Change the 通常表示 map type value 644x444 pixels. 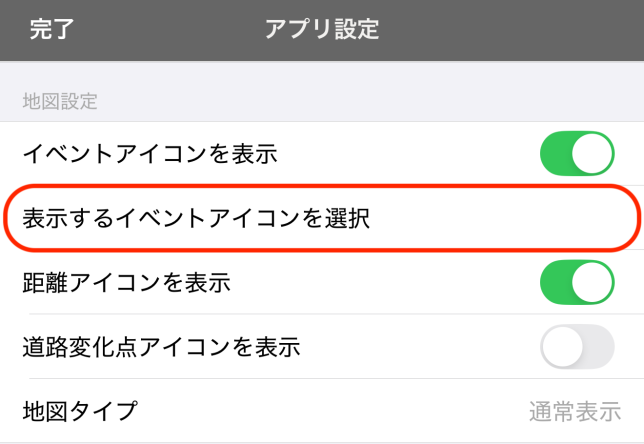[x=574, y=411]
